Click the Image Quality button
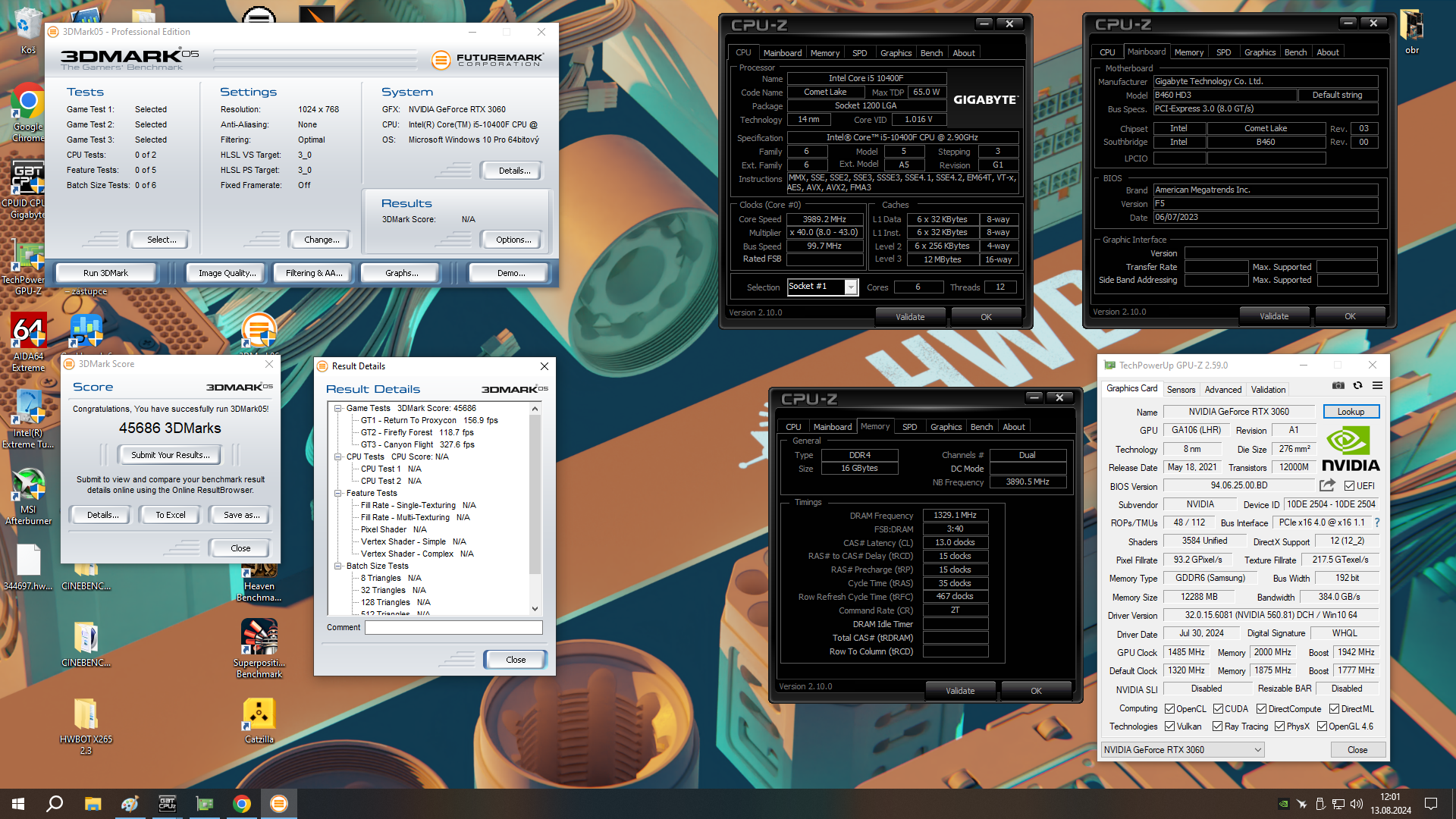The height and width of the screenshot is (819, 1456). (x=227, y=273)
